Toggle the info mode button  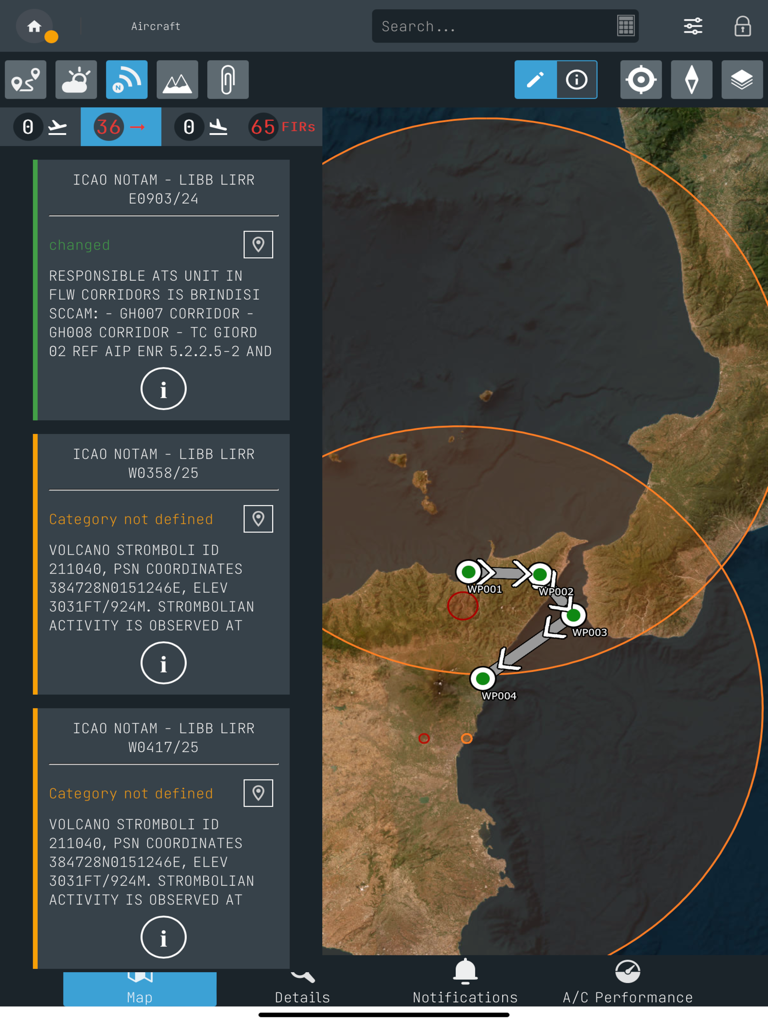[577, 80]
